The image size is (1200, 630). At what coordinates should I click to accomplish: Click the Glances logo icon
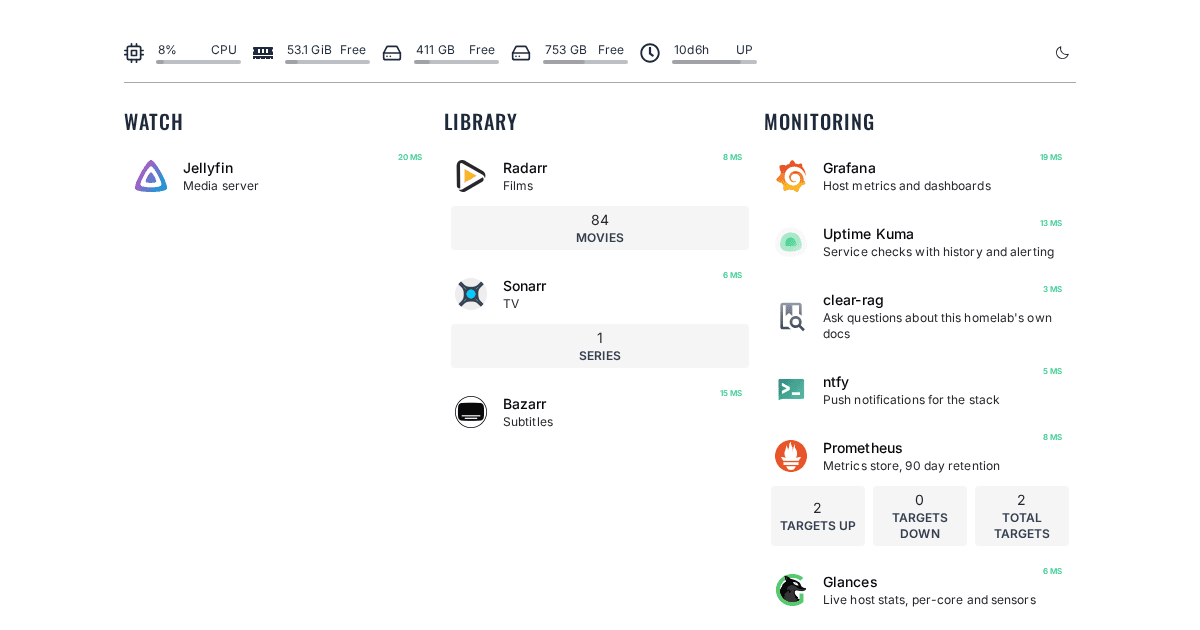[x=791, y=590]
